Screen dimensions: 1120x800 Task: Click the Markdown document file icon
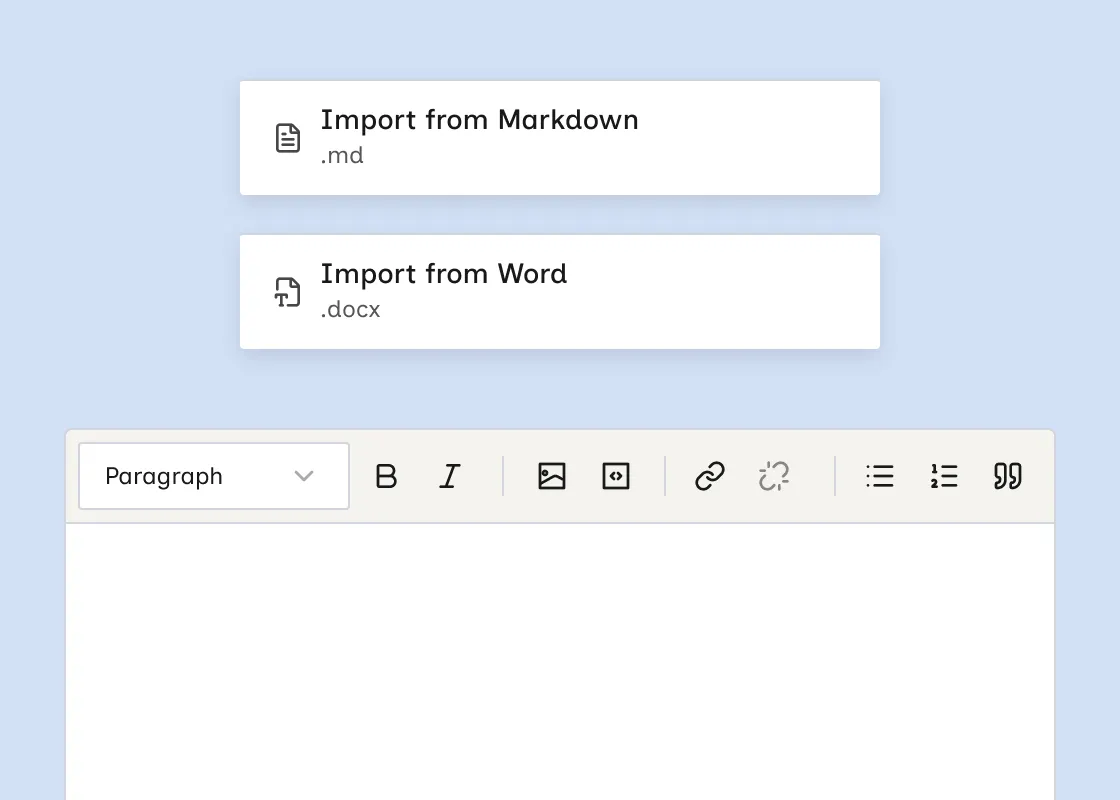coord(288,138)
